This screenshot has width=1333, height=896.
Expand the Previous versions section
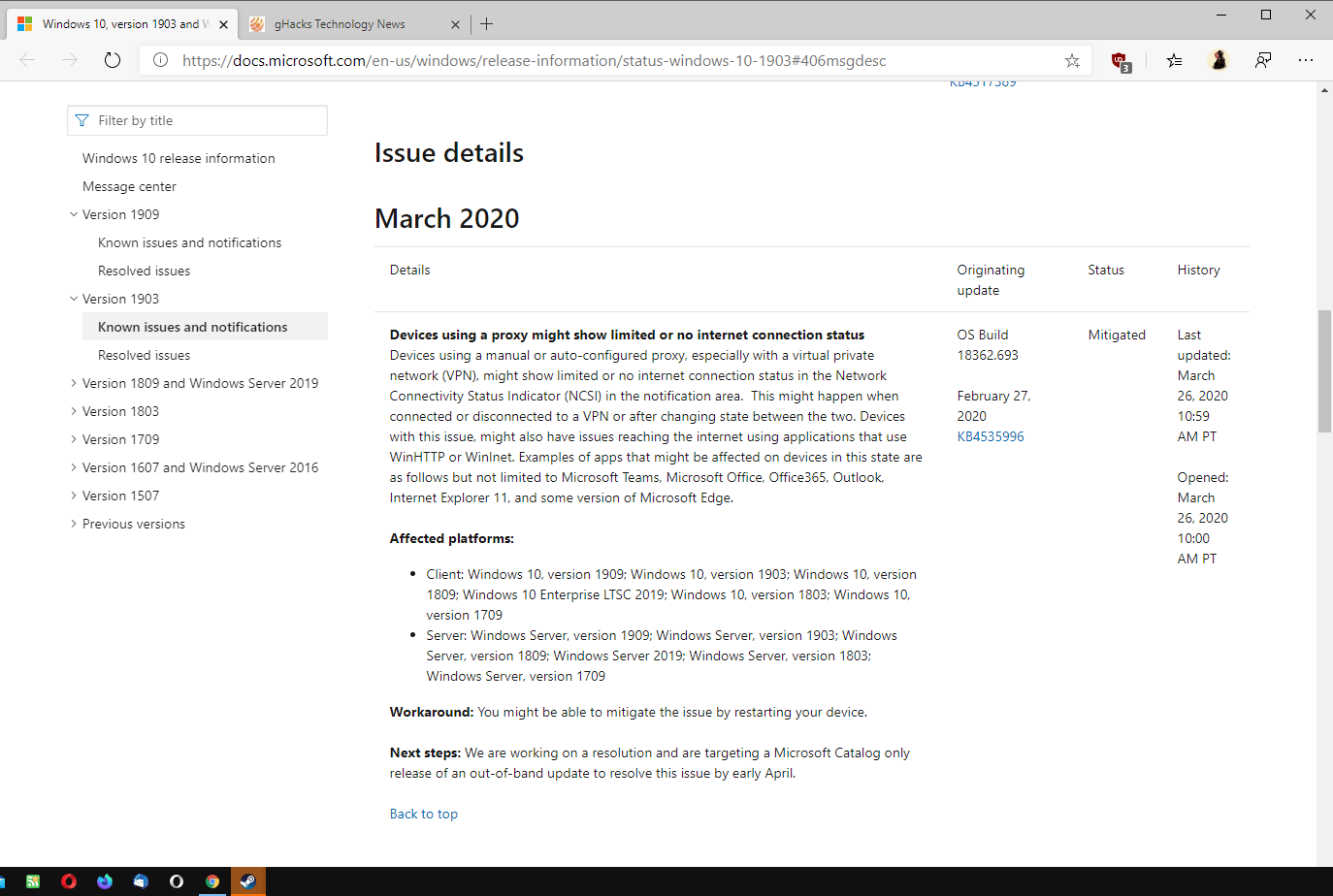pos(74,524)
